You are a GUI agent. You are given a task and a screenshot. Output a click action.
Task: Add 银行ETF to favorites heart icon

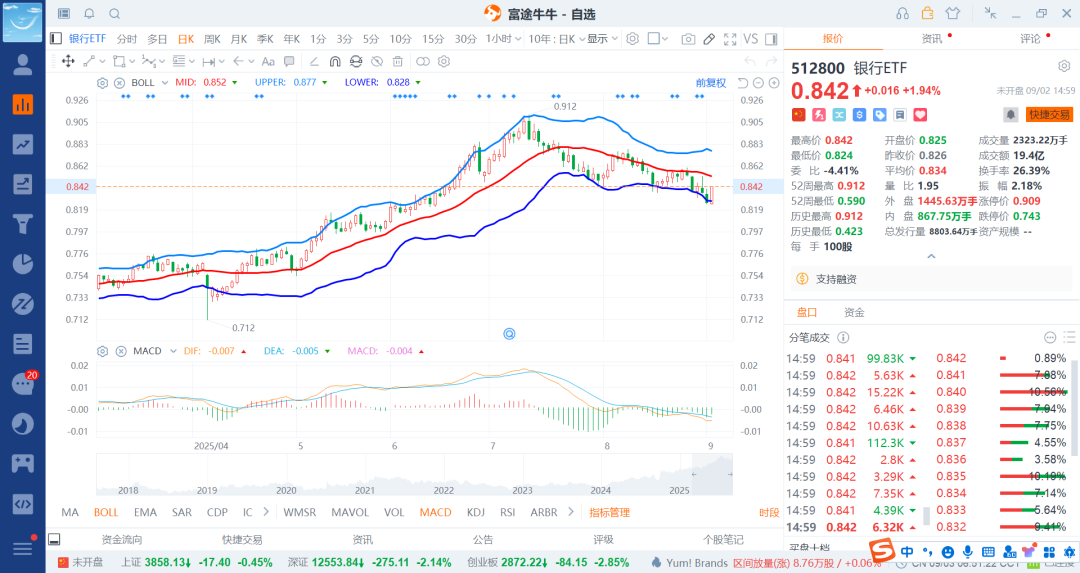(920, 114)
